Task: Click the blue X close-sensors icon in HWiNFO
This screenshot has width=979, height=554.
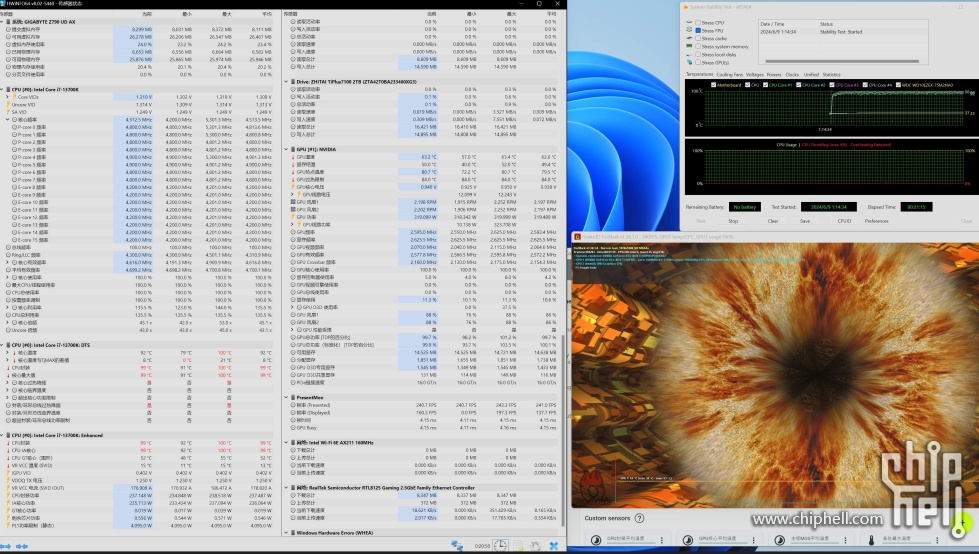Action: tap(553, 546)
